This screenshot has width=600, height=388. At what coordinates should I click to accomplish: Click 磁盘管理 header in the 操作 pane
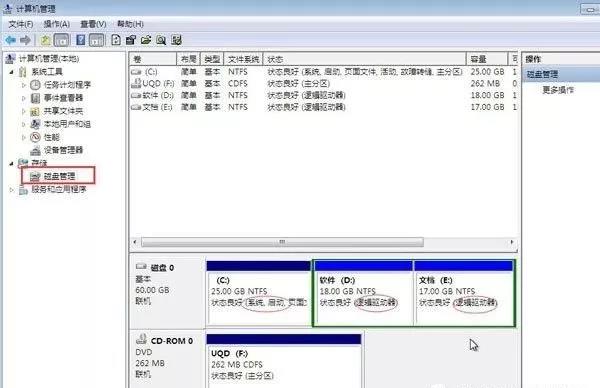pyautogui.click(x=562, y=74)
